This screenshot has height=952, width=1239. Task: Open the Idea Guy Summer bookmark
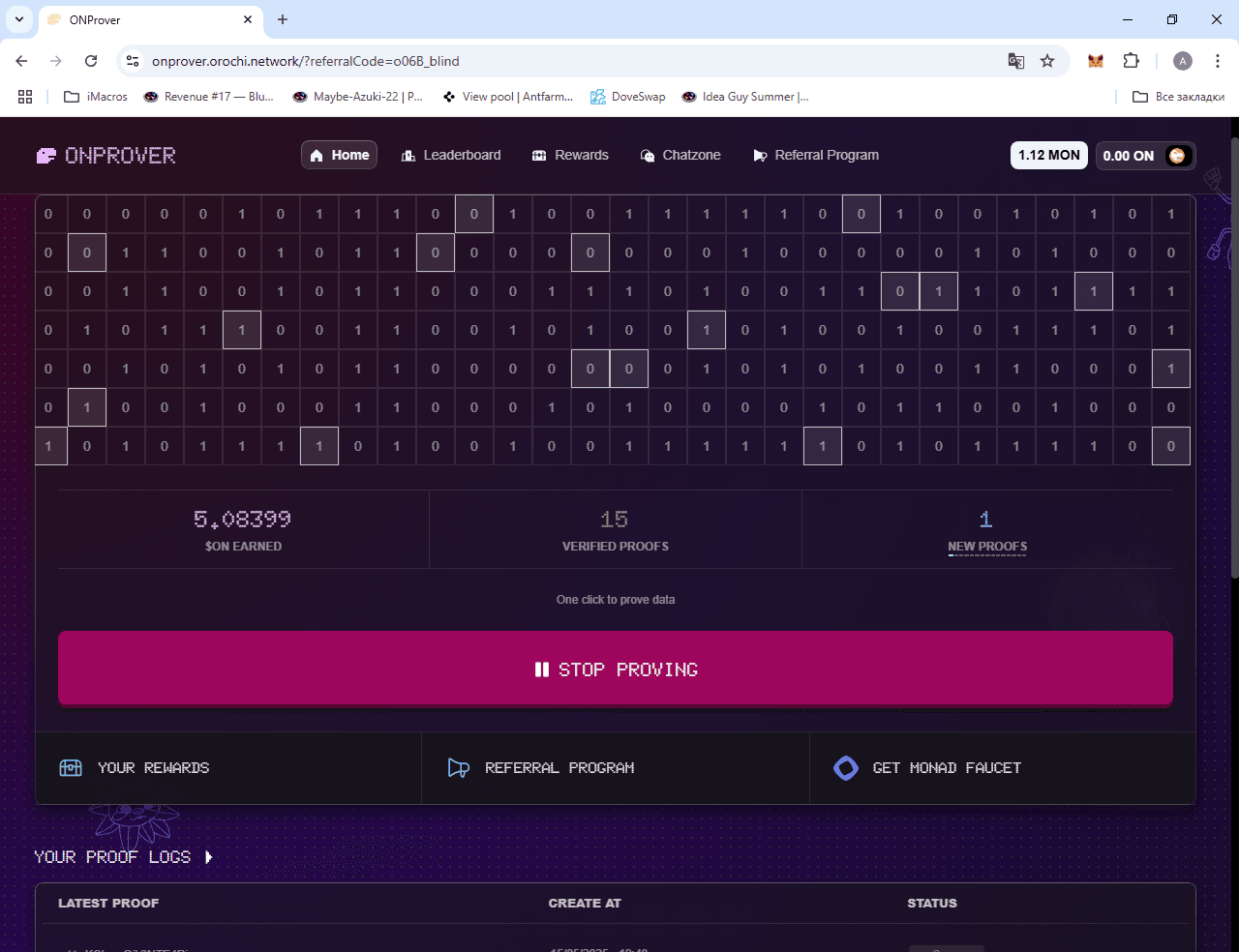[745, 97]
